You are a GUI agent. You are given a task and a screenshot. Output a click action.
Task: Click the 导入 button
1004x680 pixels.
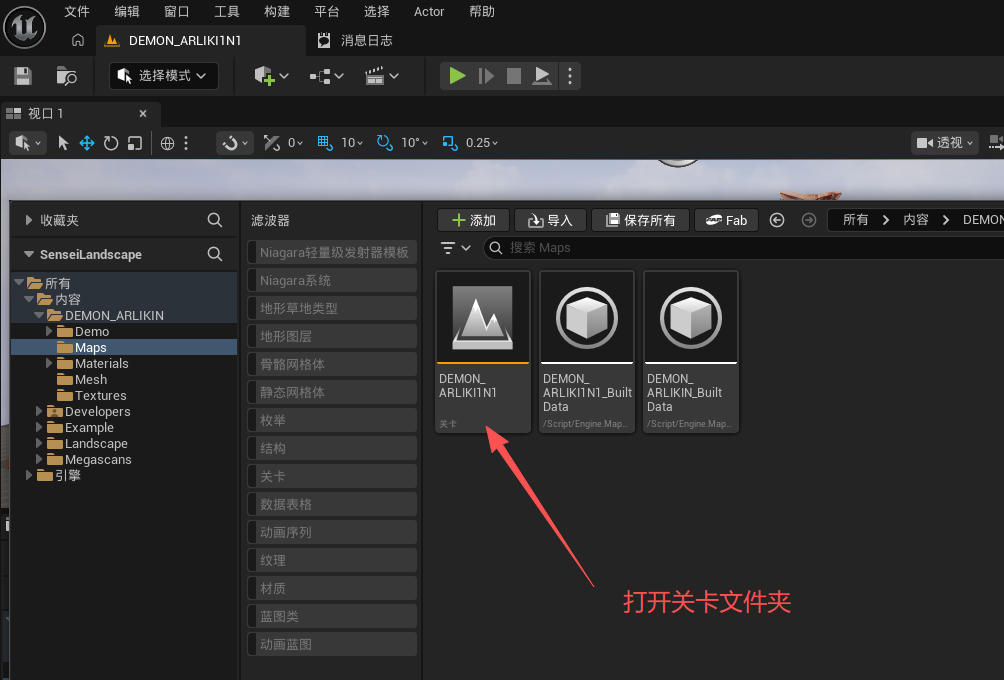550,220
